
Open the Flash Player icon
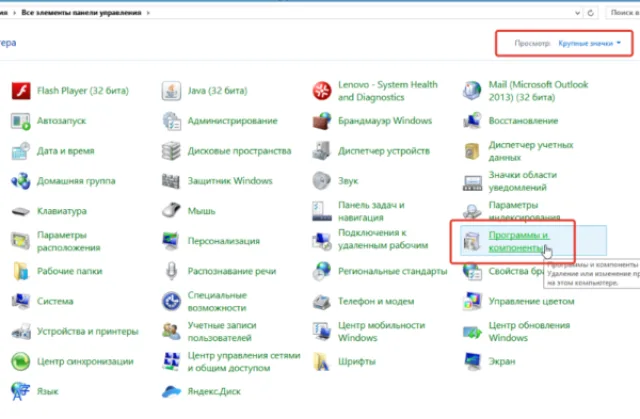(x=21, y=91)
